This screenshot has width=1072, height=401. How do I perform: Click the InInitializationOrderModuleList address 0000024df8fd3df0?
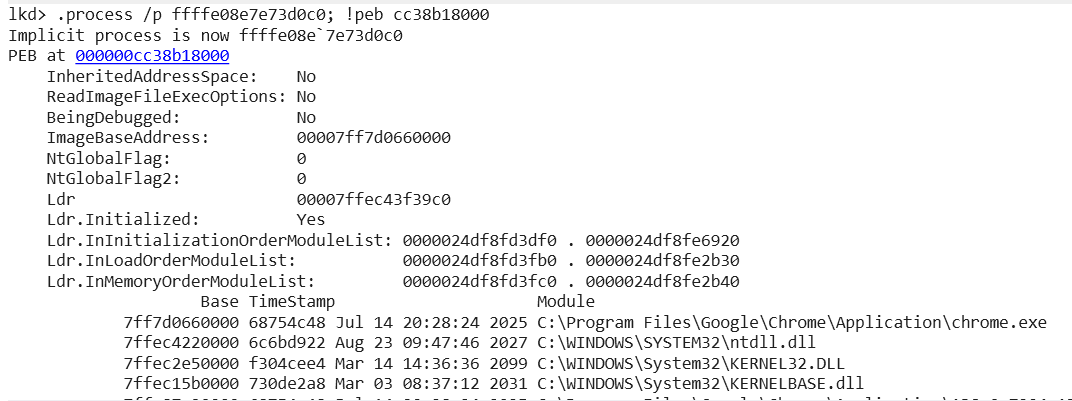click(480, 240)
